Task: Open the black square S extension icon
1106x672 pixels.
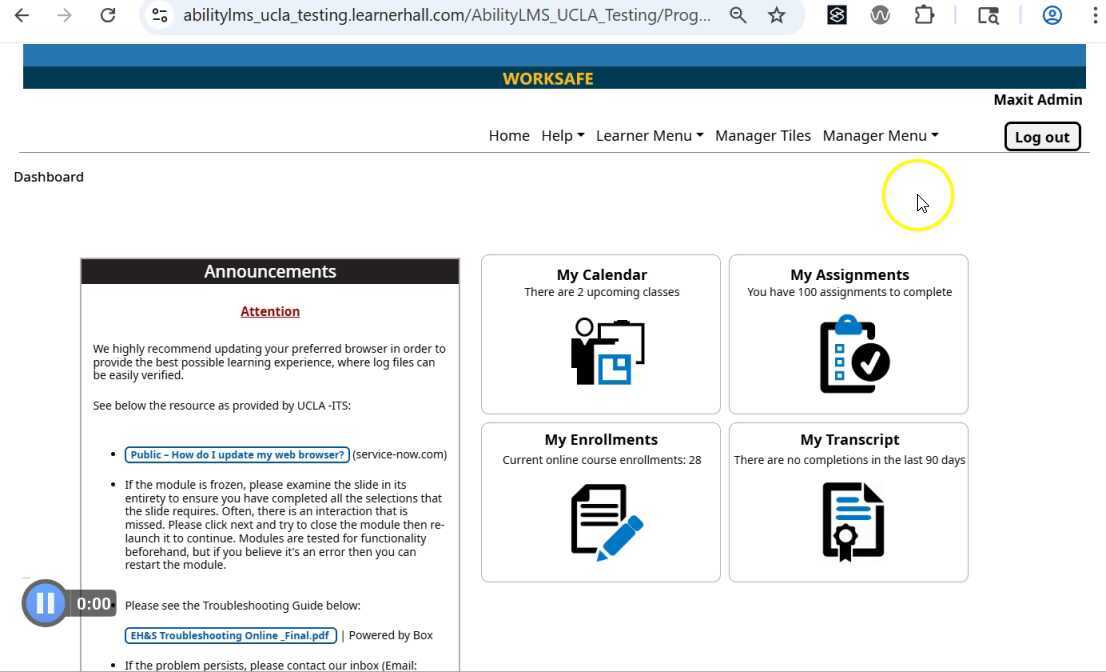Action: pyautogui.click(x=837, y=15)
